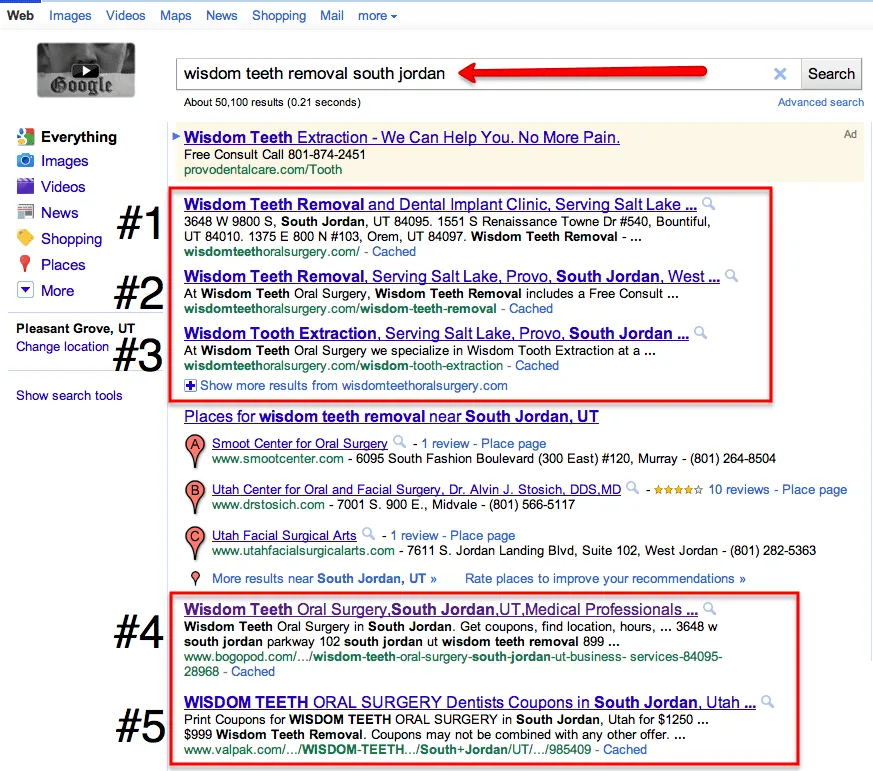
Task: Switch to the Images tab in top bar
Action: [70, 16]
